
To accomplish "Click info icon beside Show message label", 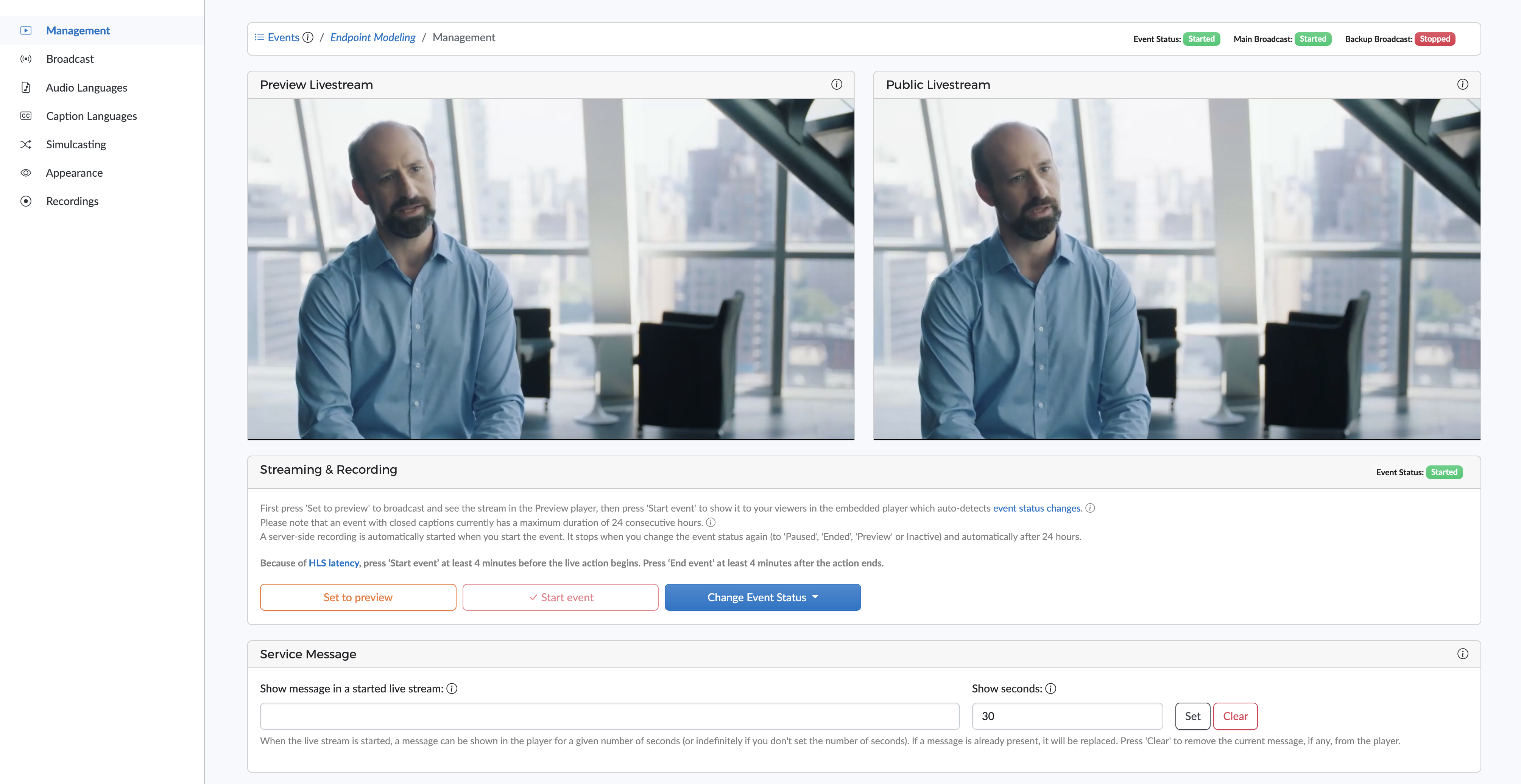I will click(x=452, y=688).
